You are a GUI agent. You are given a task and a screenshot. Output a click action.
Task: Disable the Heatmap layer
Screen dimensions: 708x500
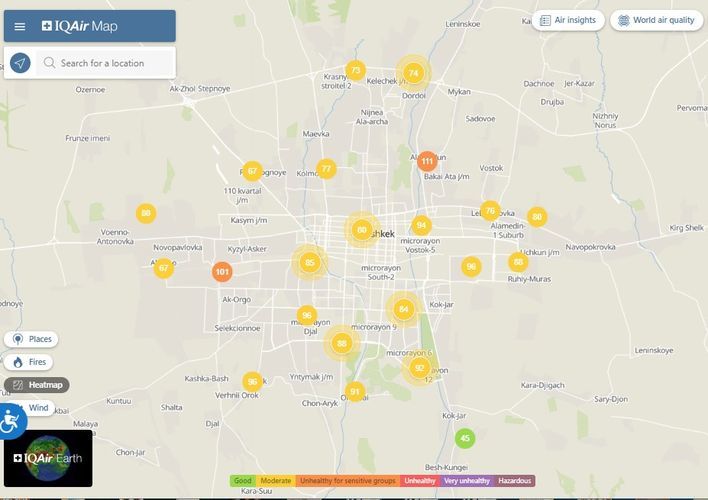(x=36, y=385)
